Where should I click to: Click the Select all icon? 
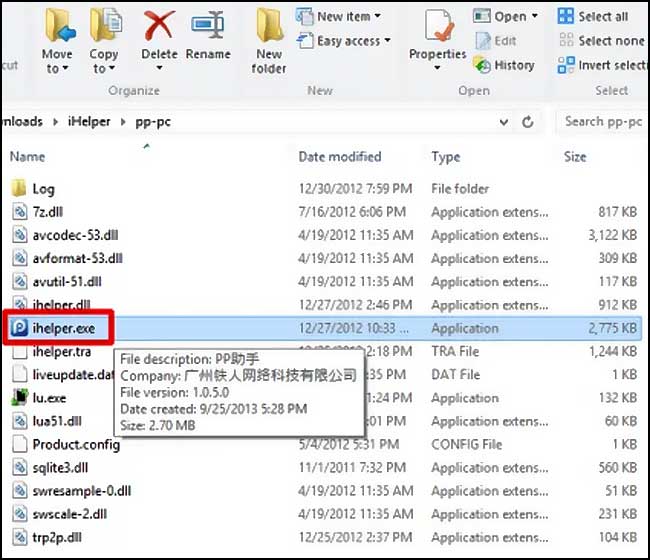pyautogui.click(x=566, y=16)
